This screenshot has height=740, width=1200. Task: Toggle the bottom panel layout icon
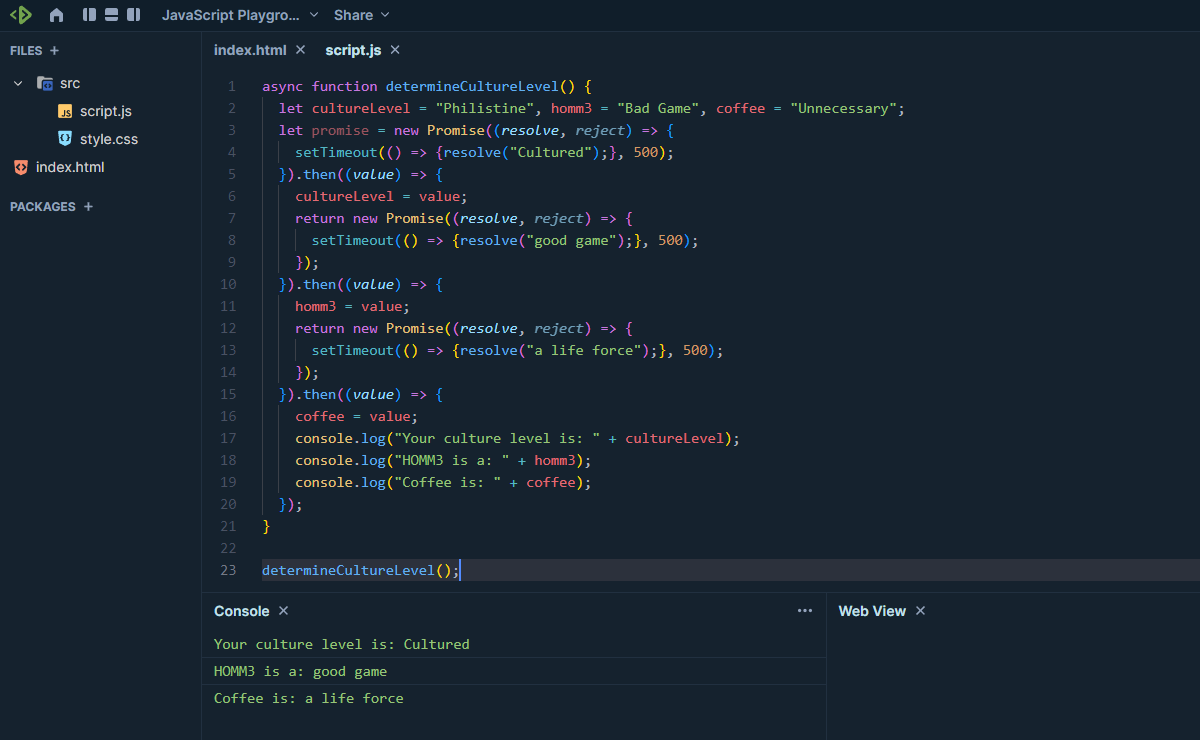click(111, 15)
